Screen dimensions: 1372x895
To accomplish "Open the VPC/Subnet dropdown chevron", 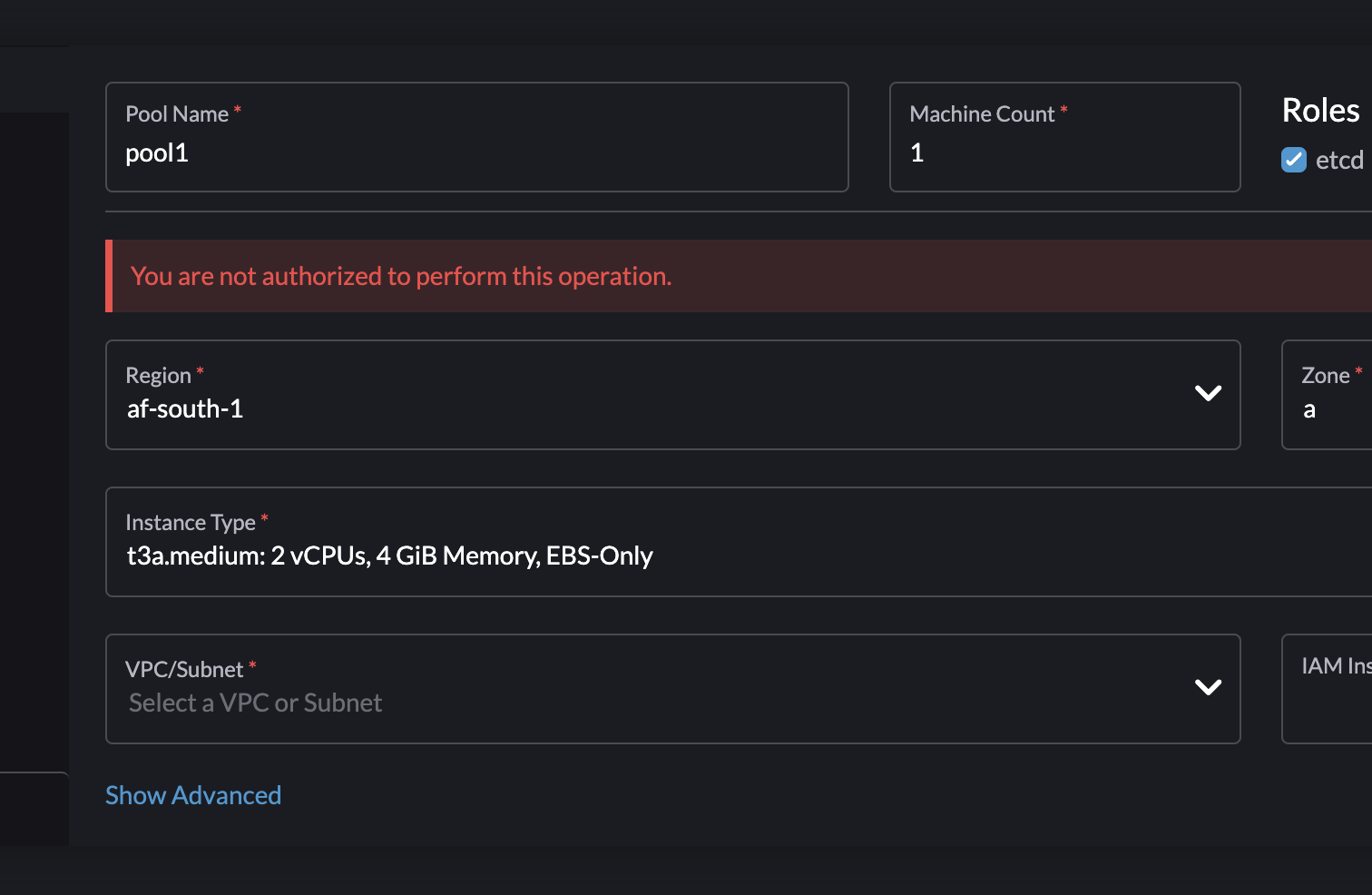I will pyautogui.click(x=1208, y=688).
